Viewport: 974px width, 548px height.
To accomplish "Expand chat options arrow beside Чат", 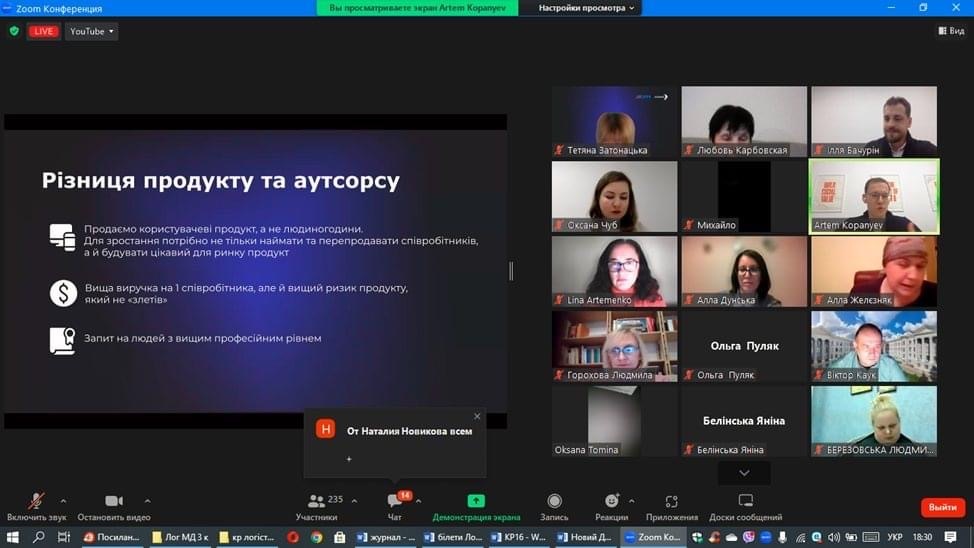I will point(419,501).
